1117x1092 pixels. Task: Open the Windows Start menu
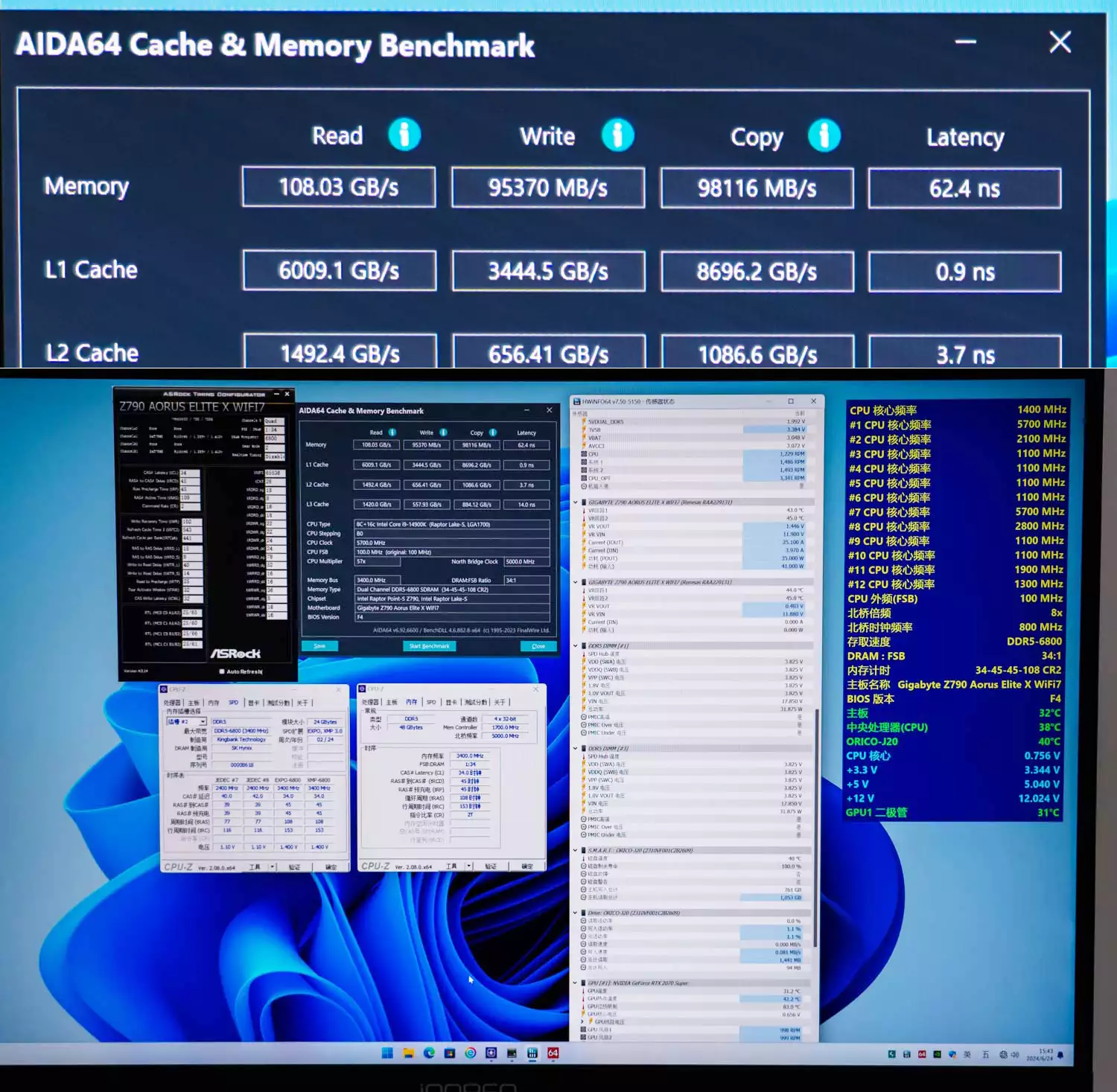[x=387, y=1053]
